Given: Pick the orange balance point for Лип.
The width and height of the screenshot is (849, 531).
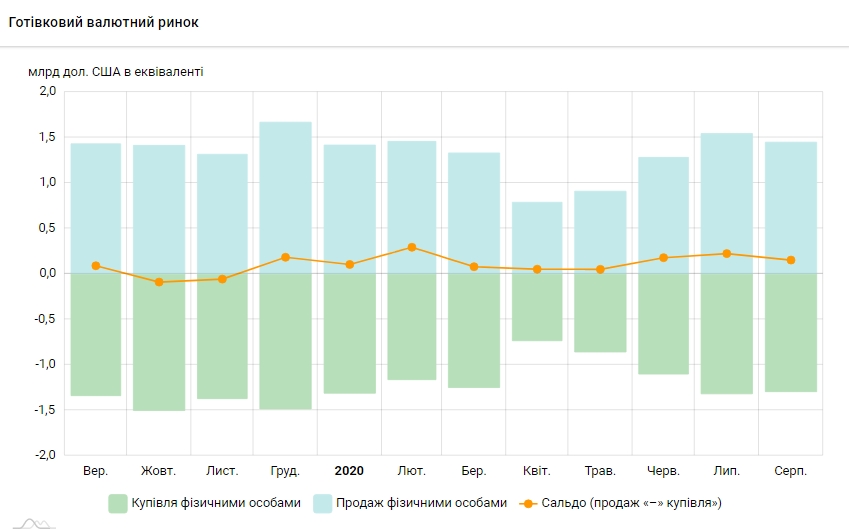Looking at the screenshot, I should tap(726, 254).
